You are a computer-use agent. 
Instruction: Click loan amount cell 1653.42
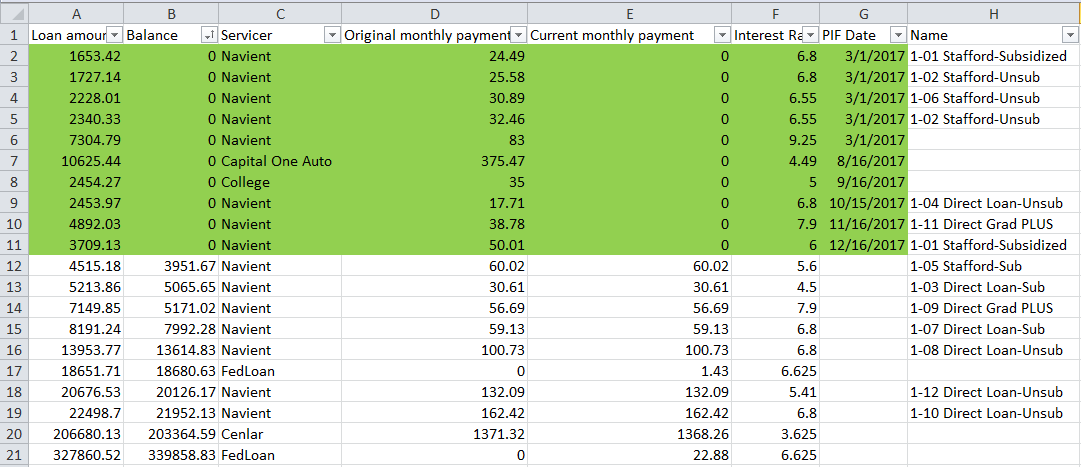(77, 56)
